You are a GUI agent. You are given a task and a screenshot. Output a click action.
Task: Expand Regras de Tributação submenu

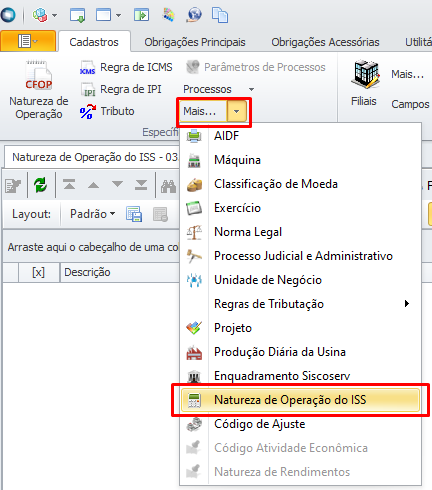click(x=301, y=304)
